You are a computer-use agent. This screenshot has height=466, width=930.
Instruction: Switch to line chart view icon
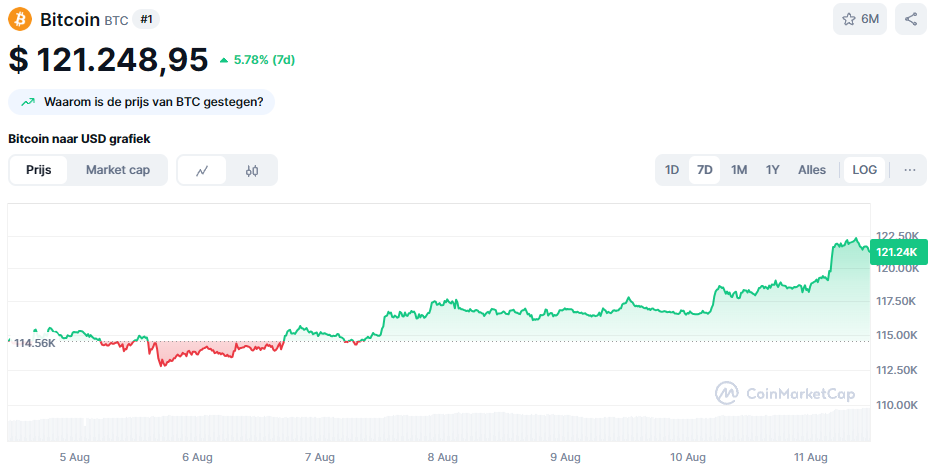tap(202, 170)
